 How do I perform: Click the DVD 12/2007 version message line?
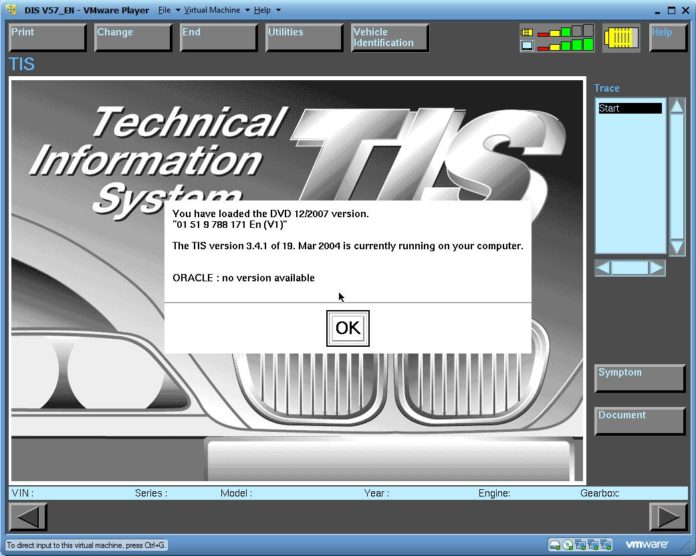[x=270, y=214]
